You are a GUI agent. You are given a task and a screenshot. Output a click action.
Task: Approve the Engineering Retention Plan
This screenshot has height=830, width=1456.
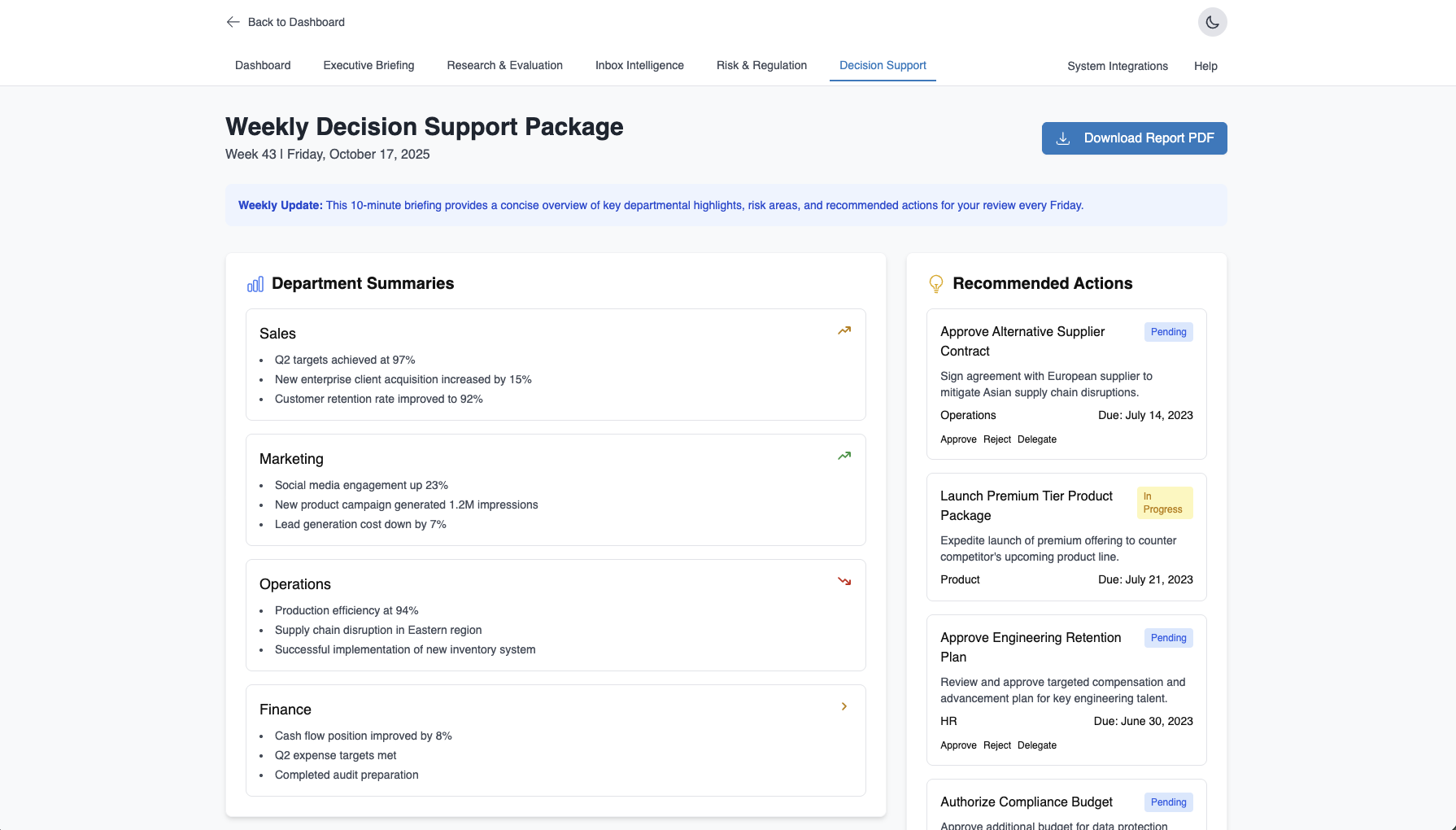coord(958,745)
